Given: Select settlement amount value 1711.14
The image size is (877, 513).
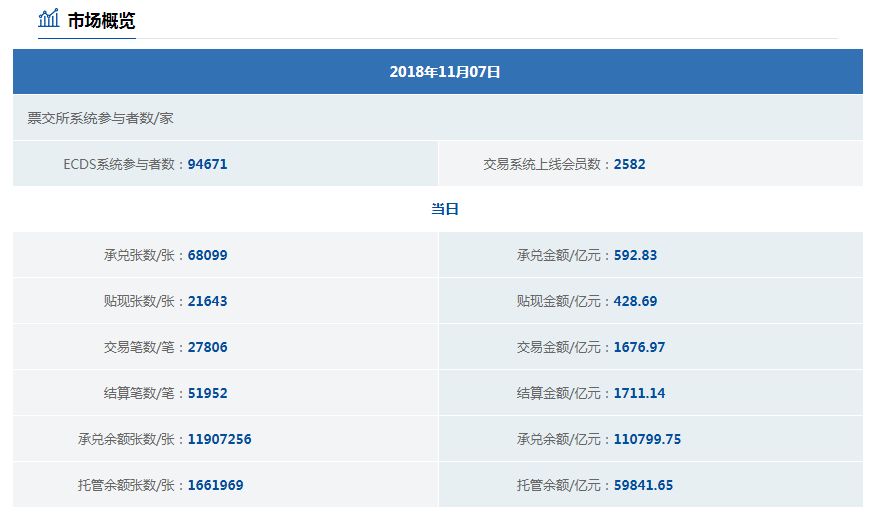Looking at the screenshot, I should click(639, 393).
